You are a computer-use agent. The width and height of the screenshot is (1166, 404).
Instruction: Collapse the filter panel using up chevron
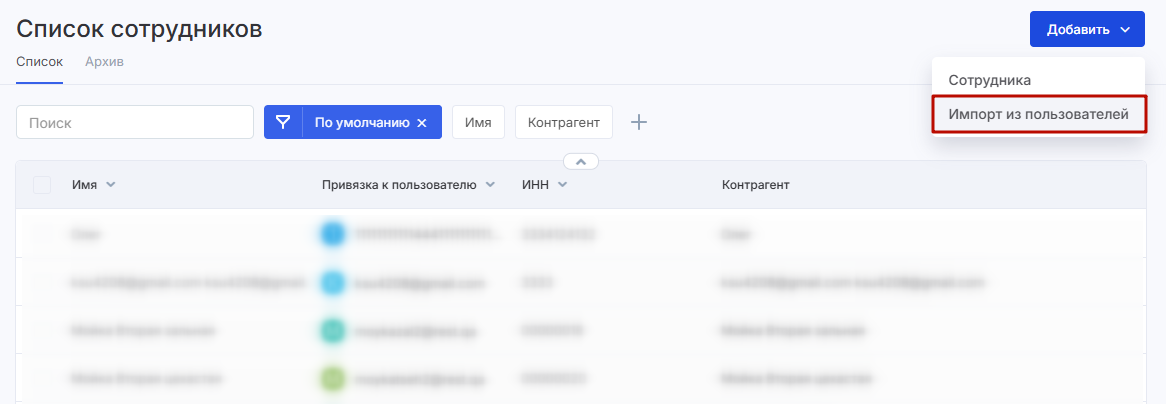[581, 160]
